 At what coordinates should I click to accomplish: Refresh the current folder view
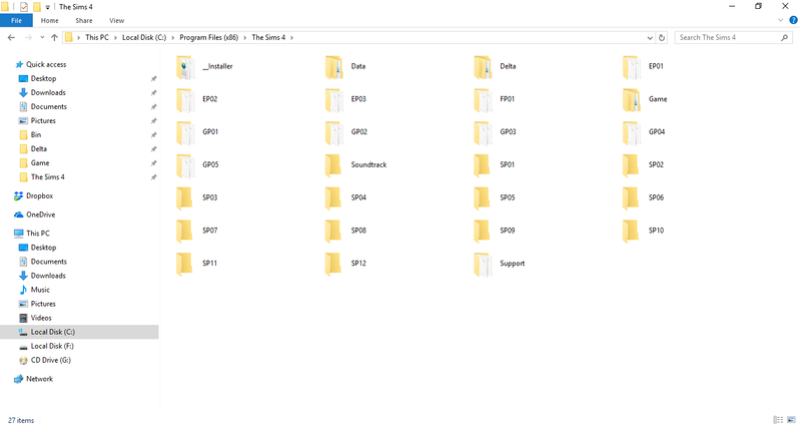662,38
